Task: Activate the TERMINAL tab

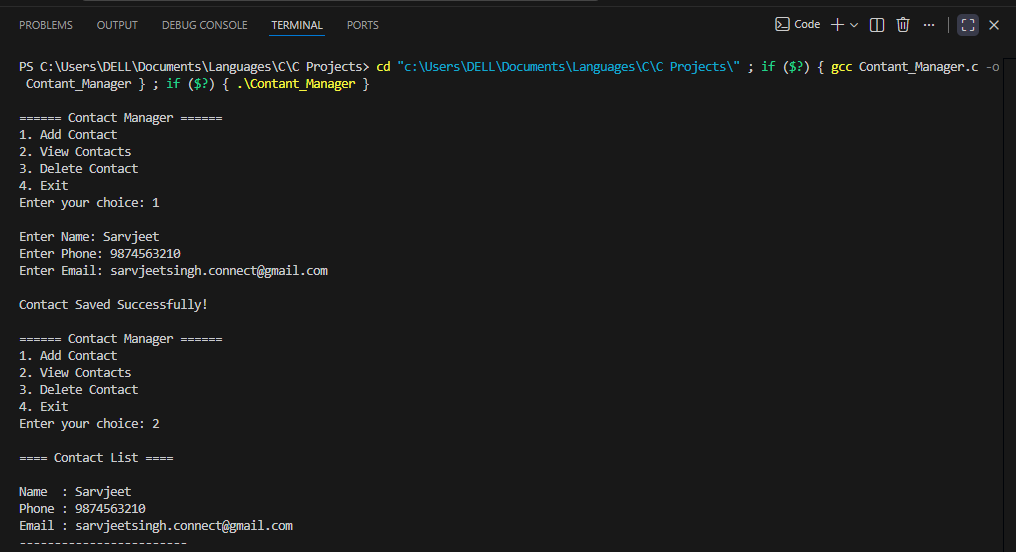Action: (297, 25)
